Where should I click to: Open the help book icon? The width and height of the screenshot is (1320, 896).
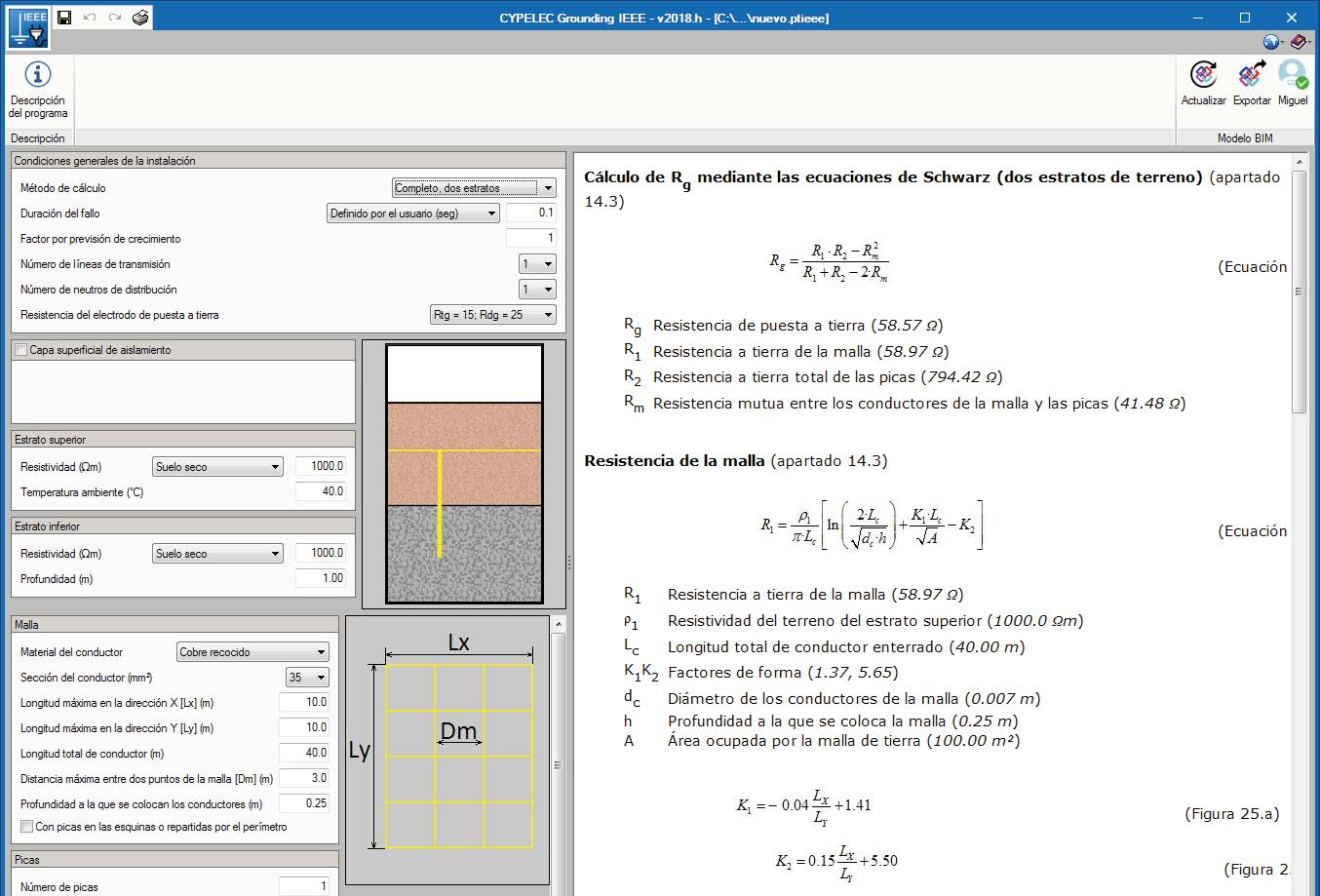pos(1298,42)
